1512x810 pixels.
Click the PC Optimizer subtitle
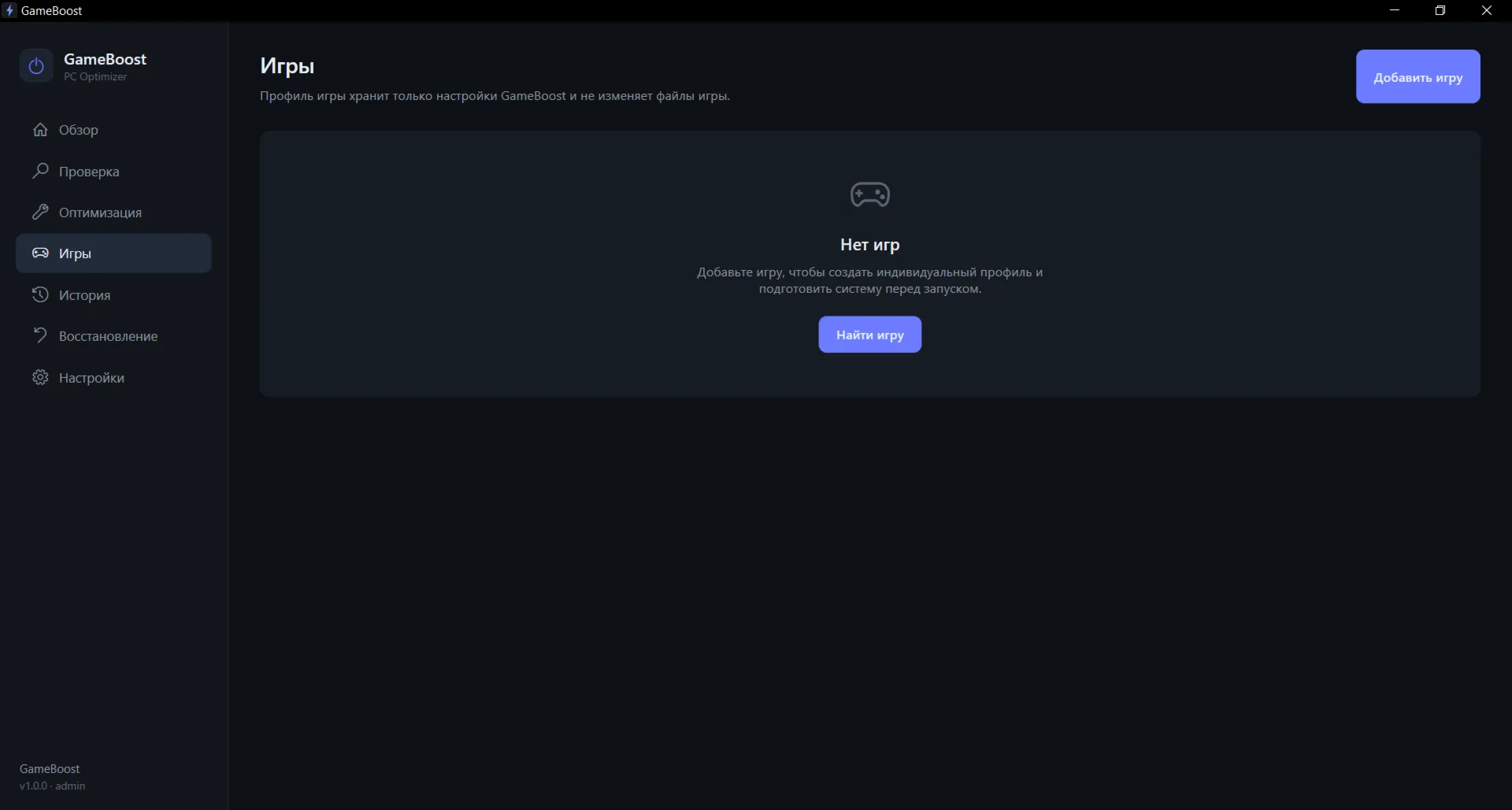coord(95,76)
